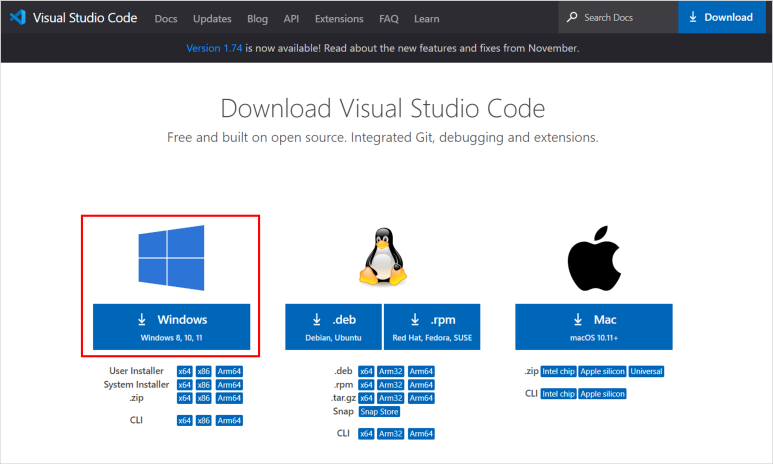Click the large Windows logo image
Viewport: 773px width, 464px height.
tap(171, 257)
